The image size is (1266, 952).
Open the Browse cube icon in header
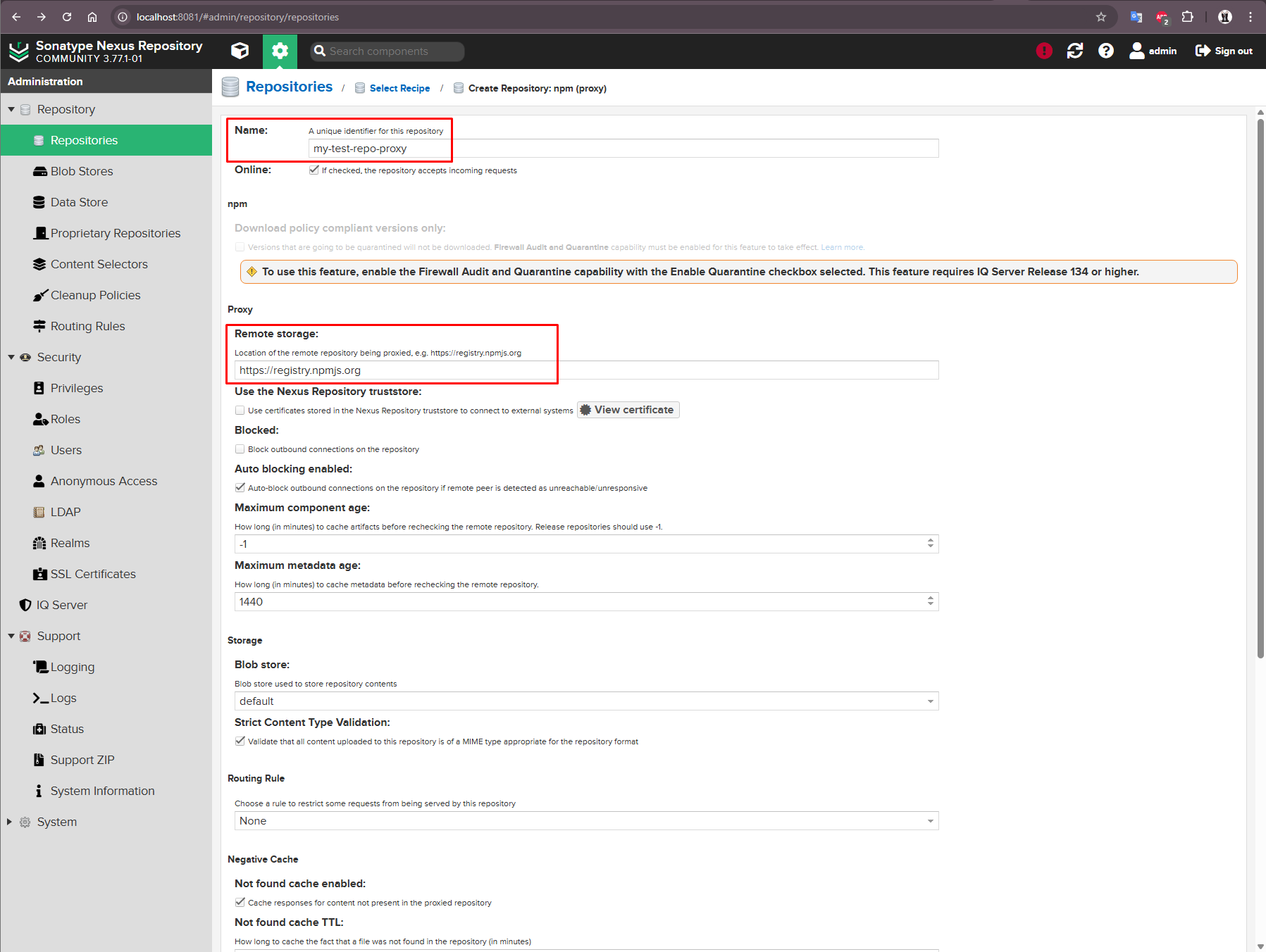(240, 51)
